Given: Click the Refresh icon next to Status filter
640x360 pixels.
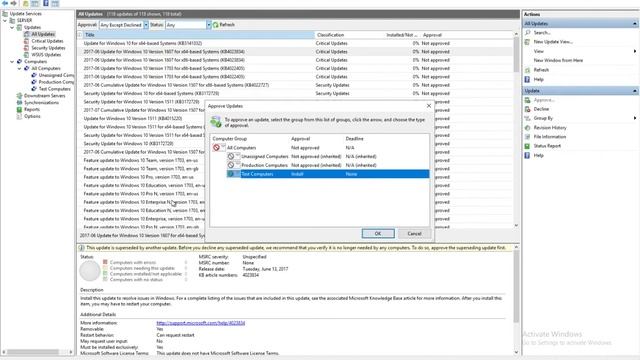Looking at the screenshot, I should (216, 25).
